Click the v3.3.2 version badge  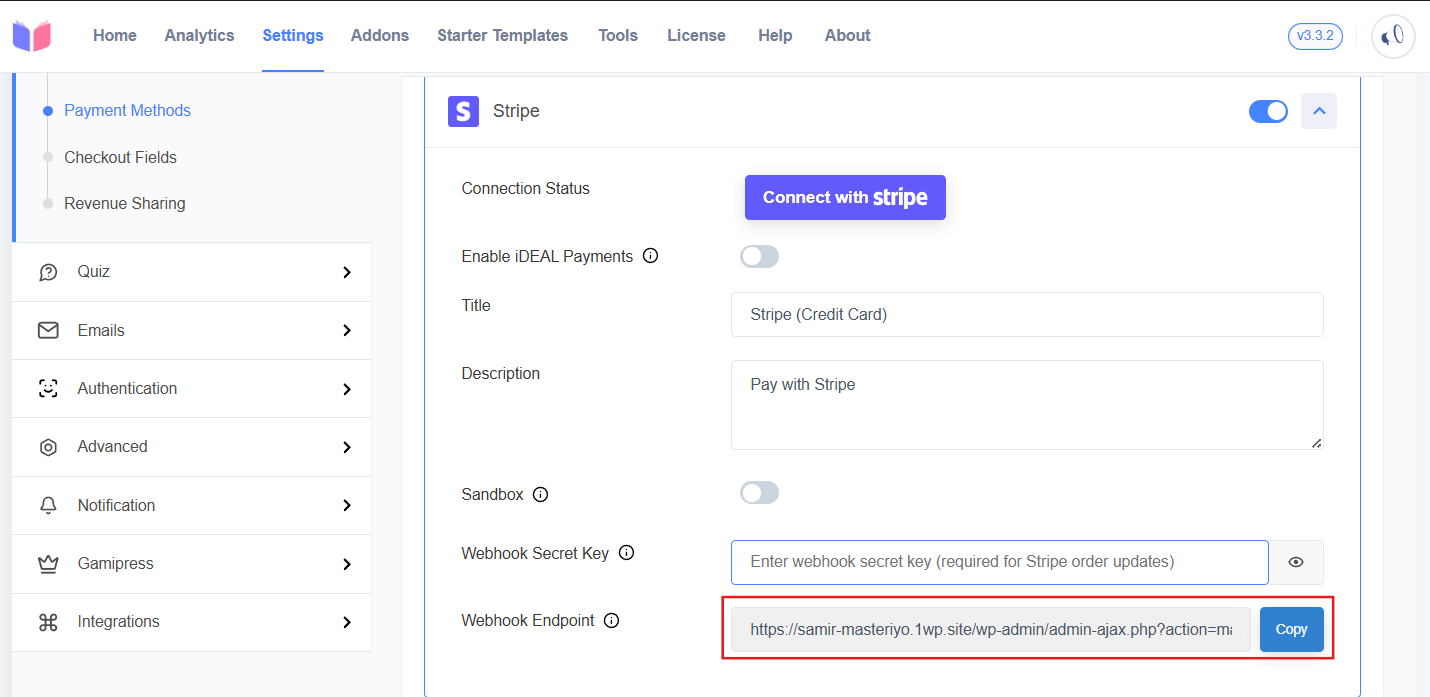tap(1315, 36)
